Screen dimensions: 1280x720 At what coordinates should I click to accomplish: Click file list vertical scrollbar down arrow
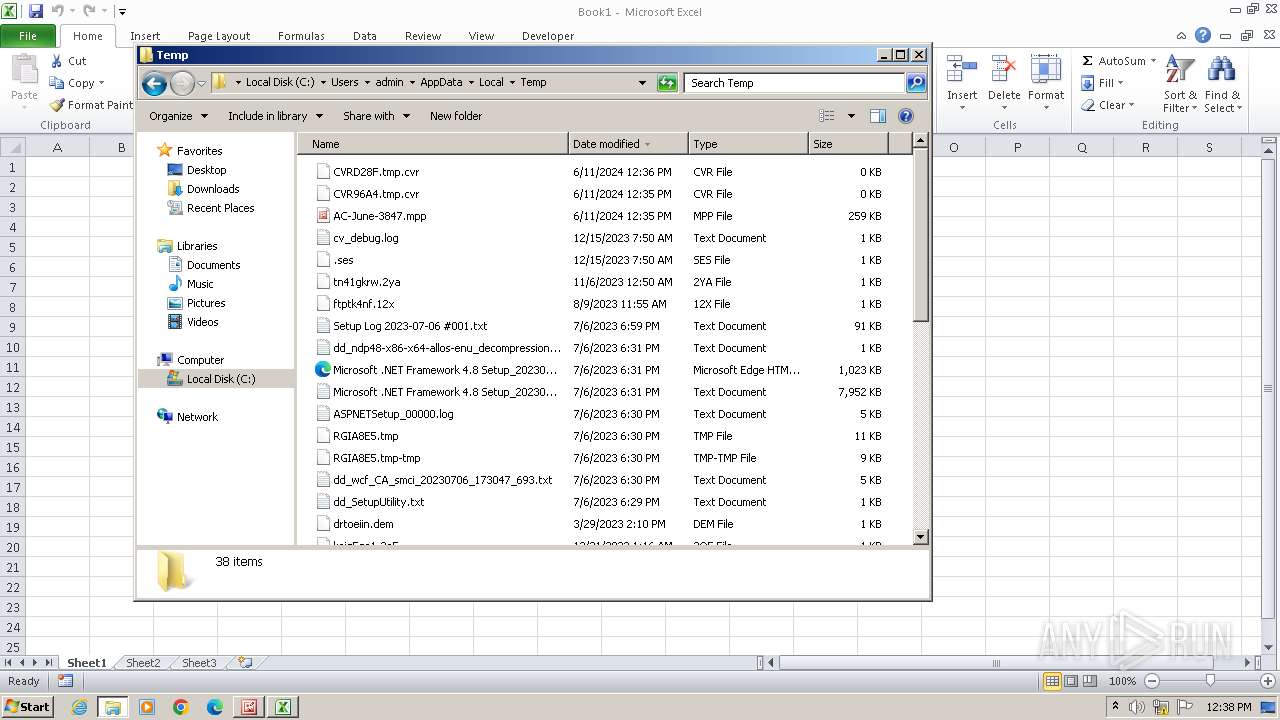coord(921,537)
